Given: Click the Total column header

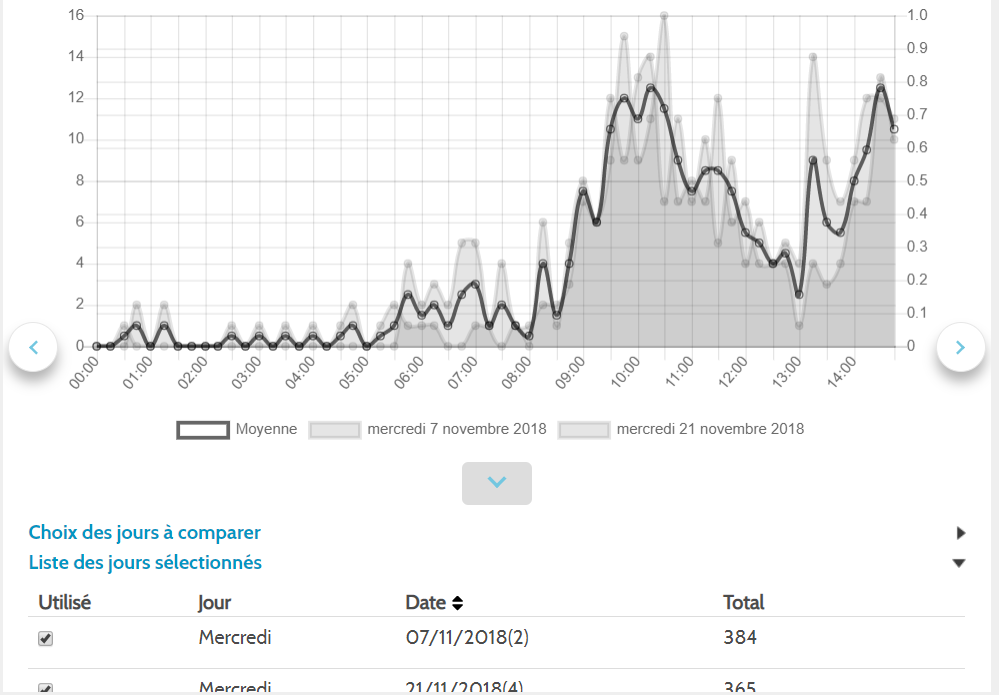Looking at the screenshot, I should pyautogui.click(x=743, y=602).
